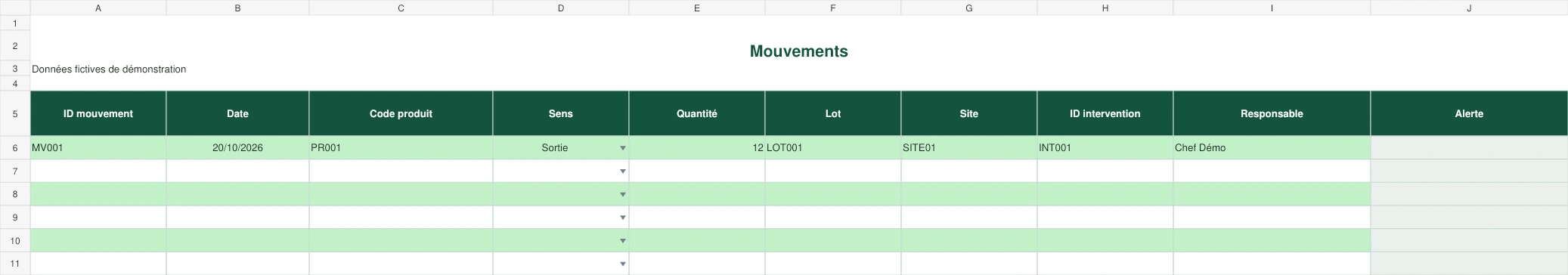Image resolution: width=1568 pixels, height=275 pixels.
Task: Select column D header
Action: pyautogui.click(x=561, y=8)
